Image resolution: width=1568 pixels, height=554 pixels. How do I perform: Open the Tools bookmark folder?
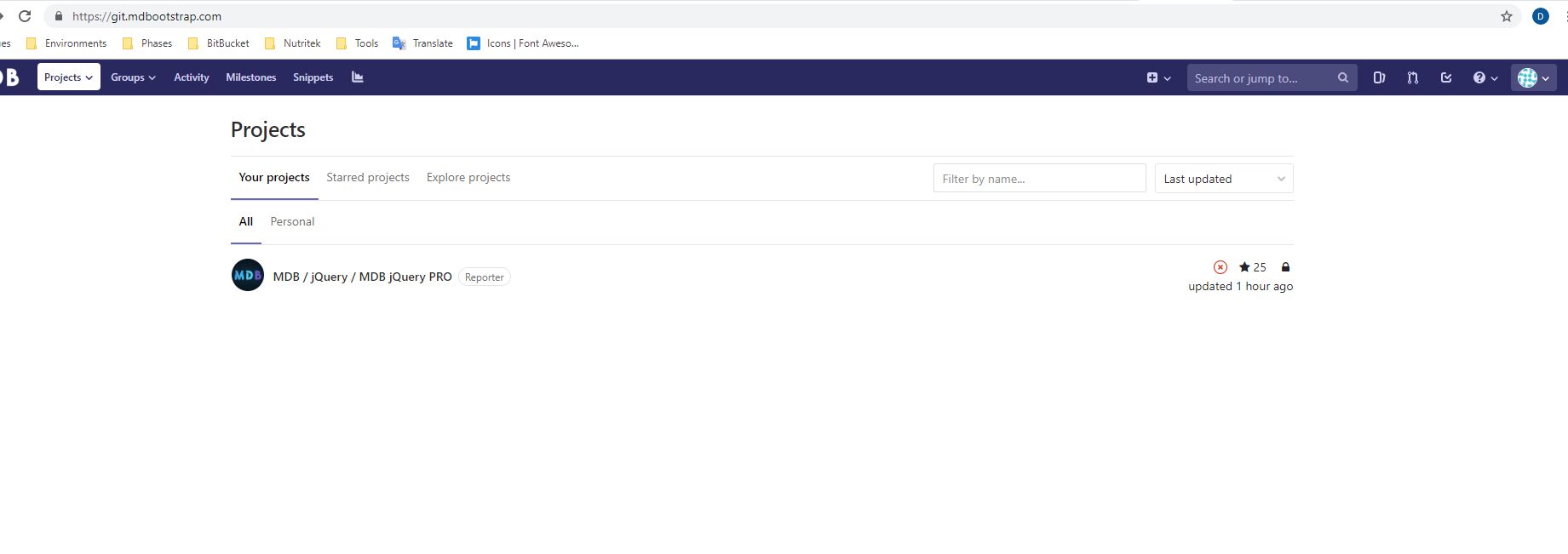(357, 43)
